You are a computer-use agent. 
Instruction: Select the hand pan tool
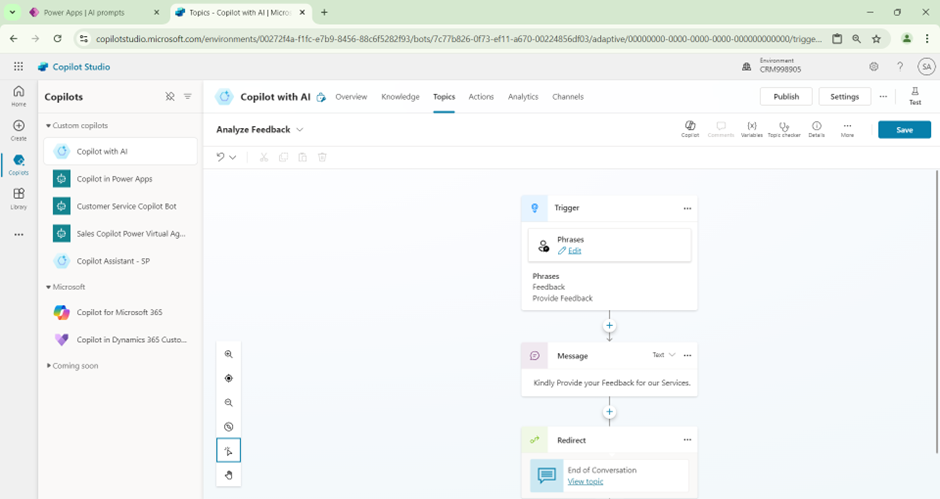(x=229, y=475)
